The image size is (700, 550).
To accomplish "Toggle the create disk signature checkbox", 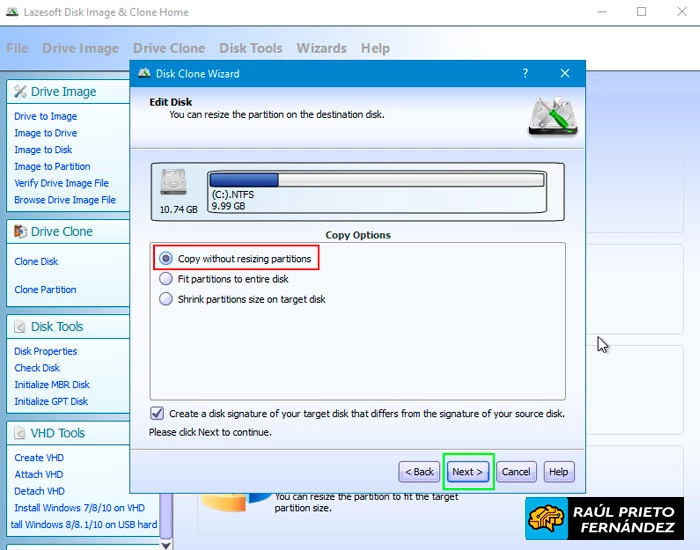I will 157,413.
